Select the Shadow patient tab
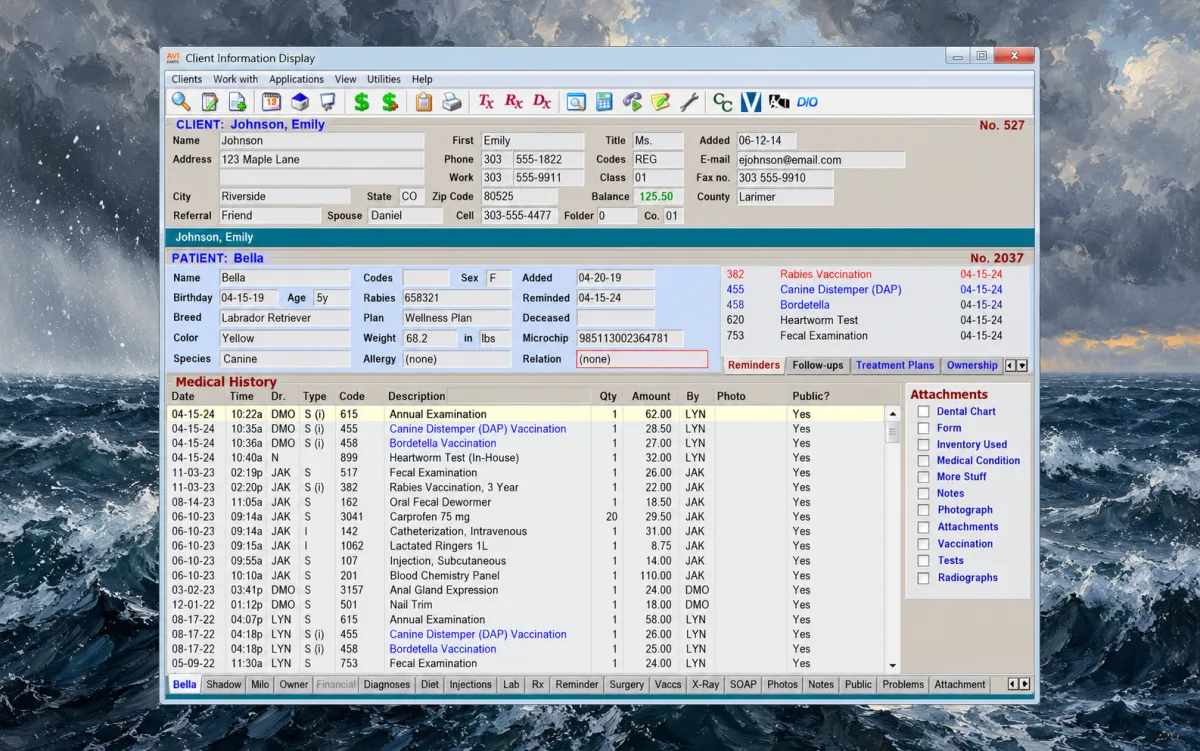This screenshot has height=751, width=1200. [224, 684]
